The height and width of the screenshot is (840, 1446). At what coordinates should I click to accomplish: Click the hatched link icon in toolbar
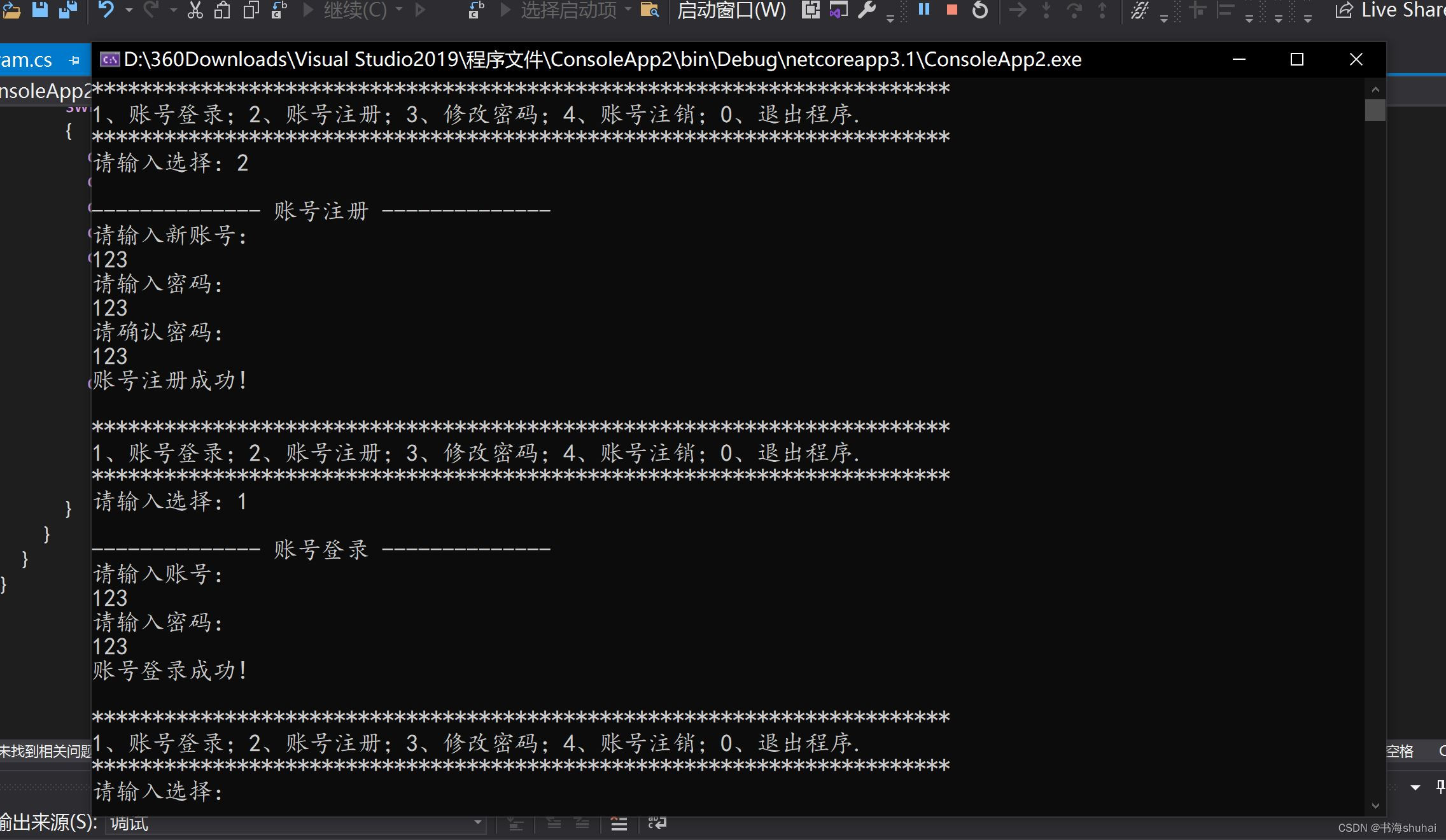[x=1139, y=10]
